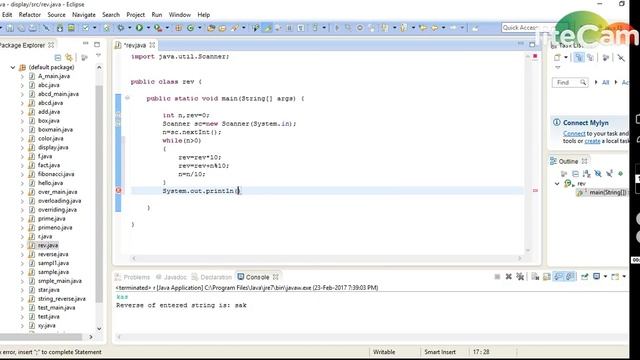640x360 pixels.
Task: Minimize the Package Explorer view
Action: tap(86, 44)
